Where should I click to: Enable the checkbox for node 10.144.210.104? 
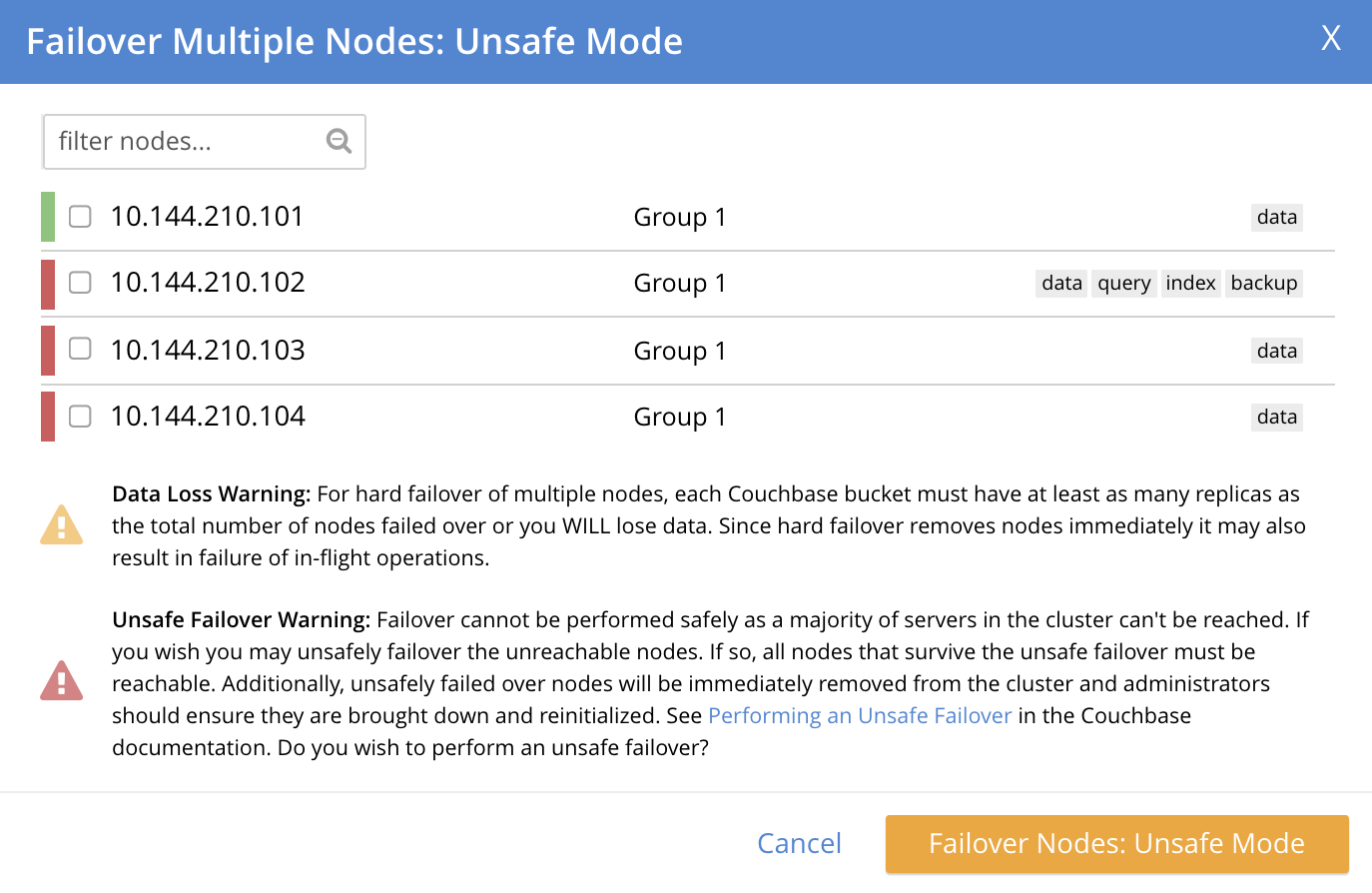[x=80, y=416]
